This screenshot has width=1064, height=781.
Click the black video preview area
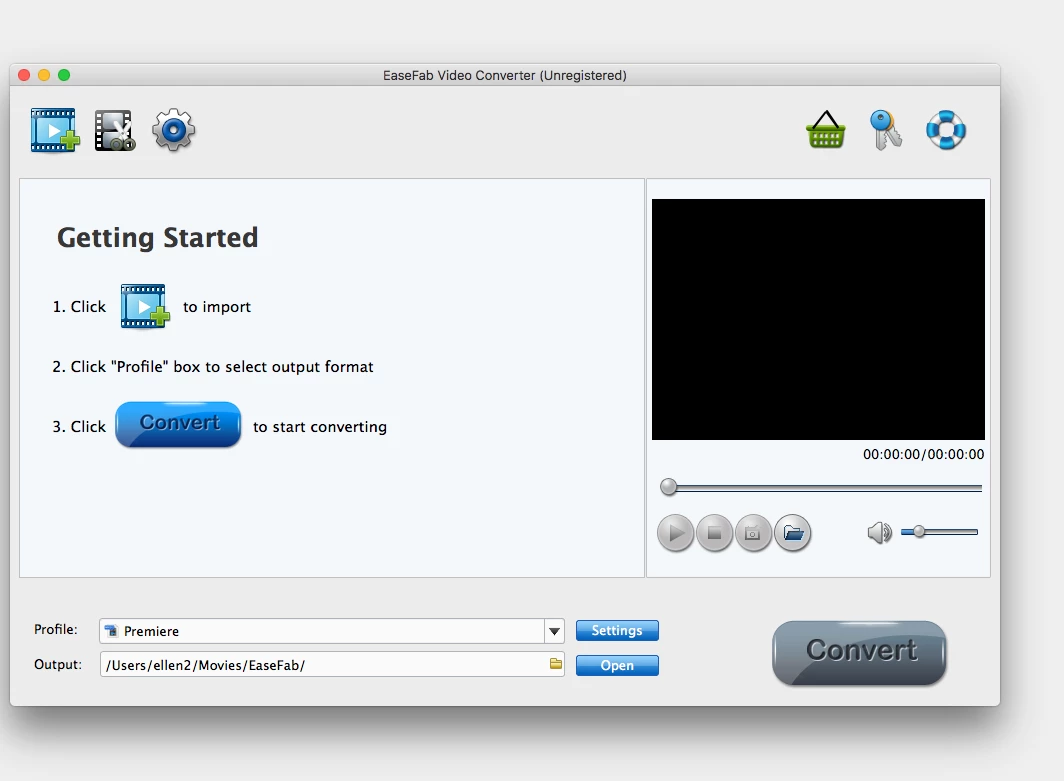coord(818,319)
